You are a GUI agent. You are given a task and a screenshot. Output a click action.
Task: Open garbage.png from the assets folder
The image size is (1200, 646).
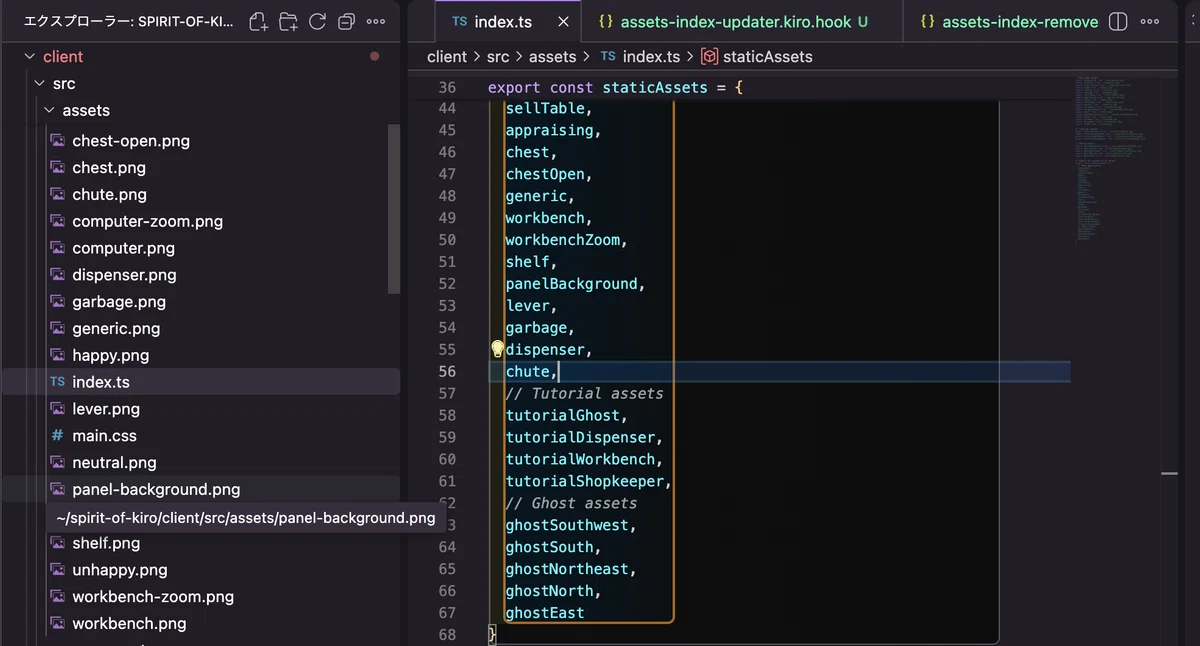tap(119, 302)
